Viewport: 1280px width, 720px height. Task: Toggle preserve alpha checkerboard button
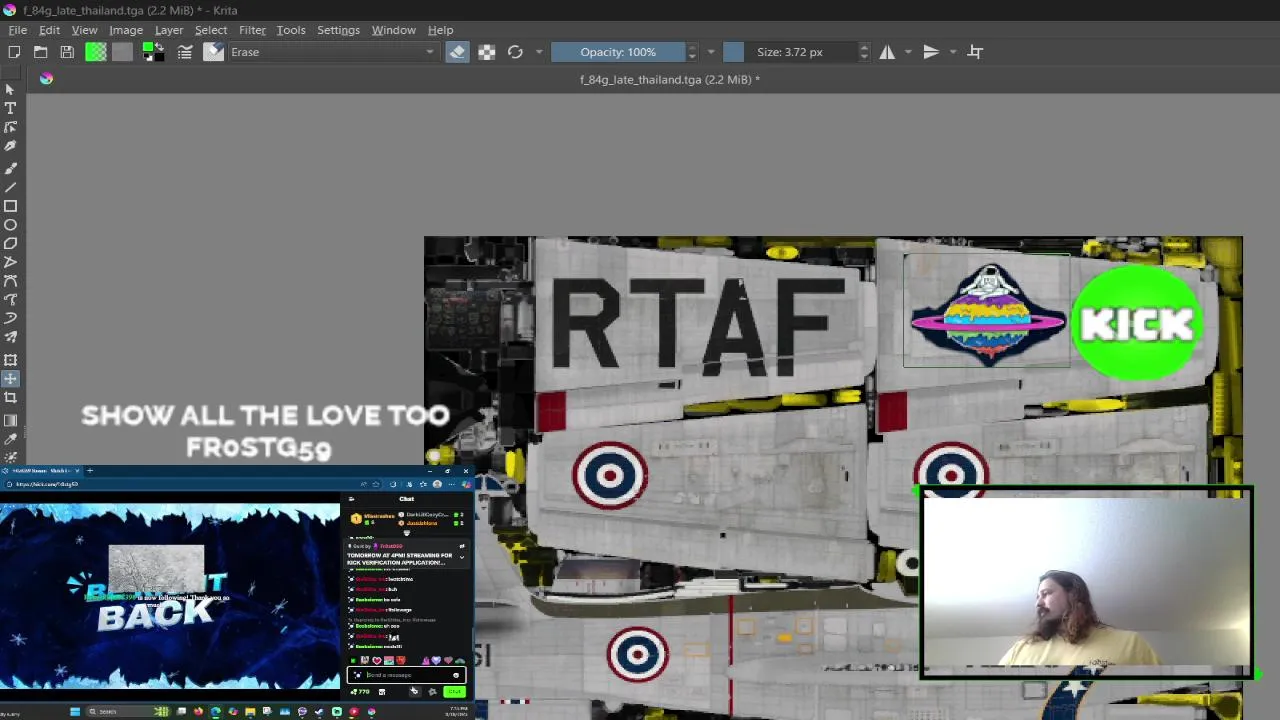486,52
